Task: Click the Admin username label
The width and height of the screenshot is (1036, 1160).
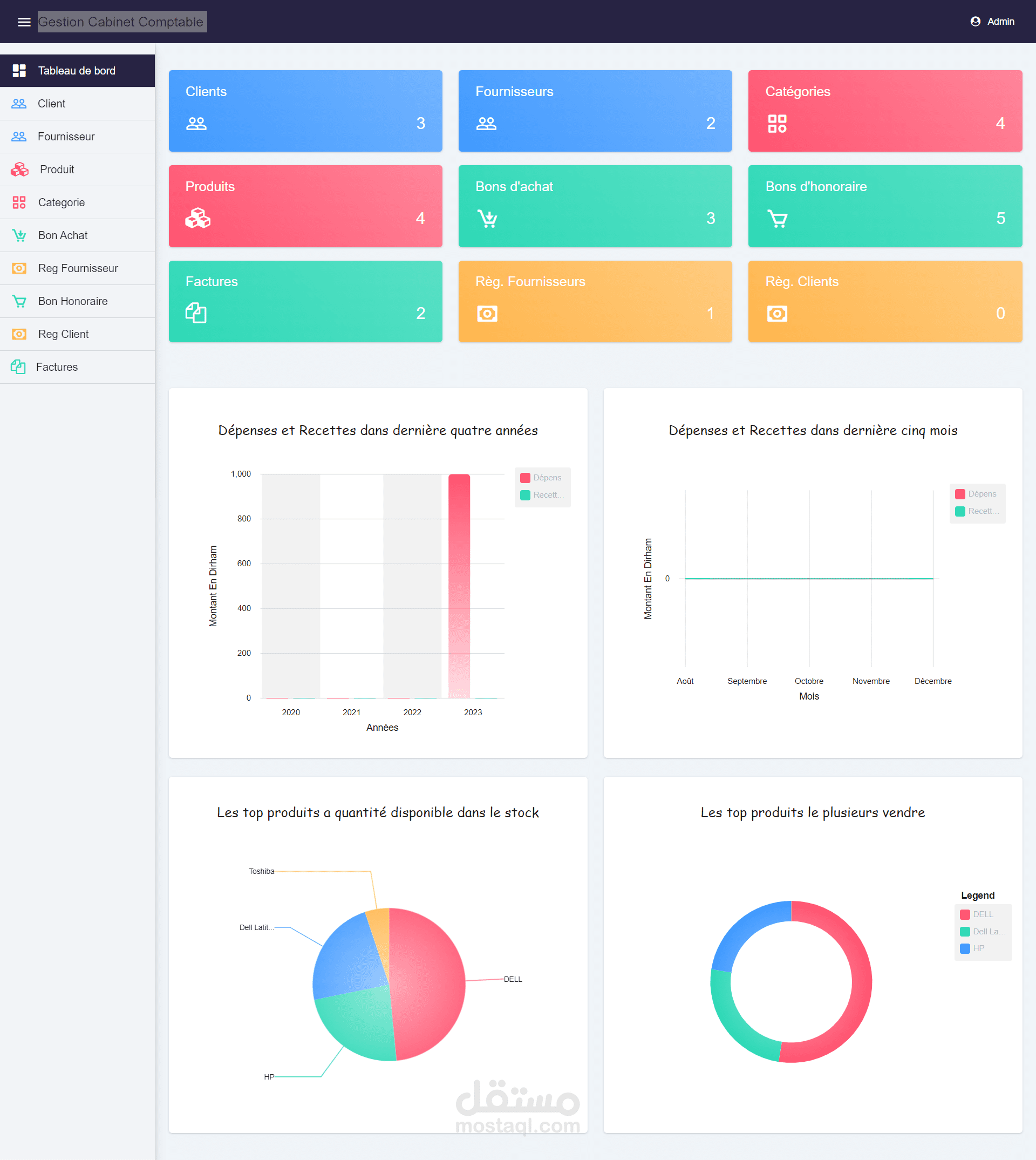Action: (x=1001, y=22)
